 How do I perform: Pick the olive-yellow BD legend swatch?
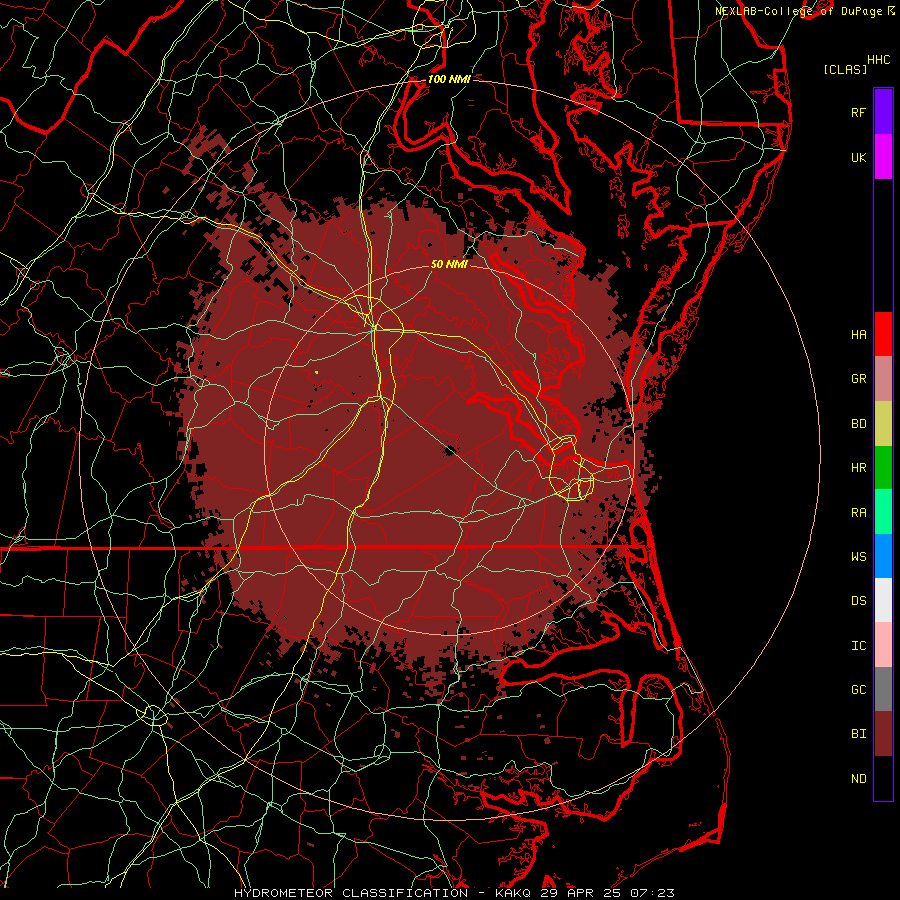pyautogui.click(x=883, y=424)
